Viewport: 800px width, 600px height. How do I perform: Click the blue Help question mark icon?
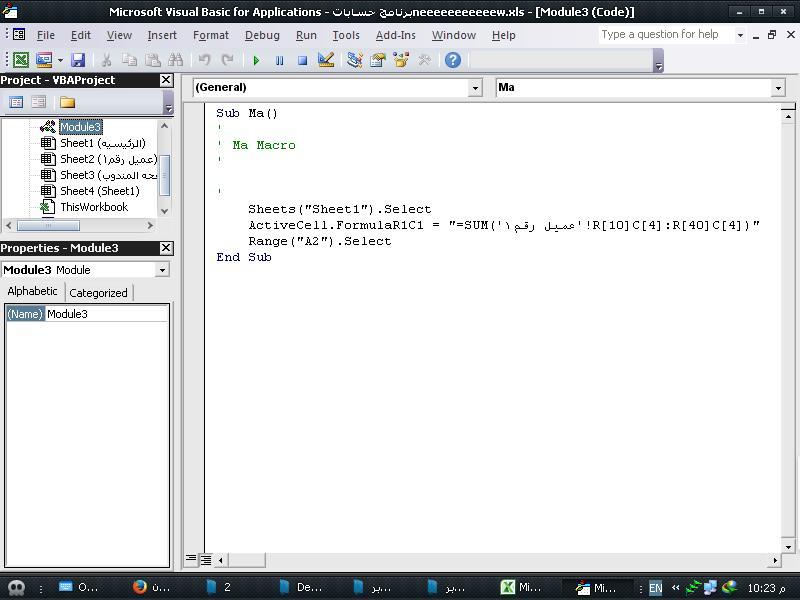tap(453, 60)
